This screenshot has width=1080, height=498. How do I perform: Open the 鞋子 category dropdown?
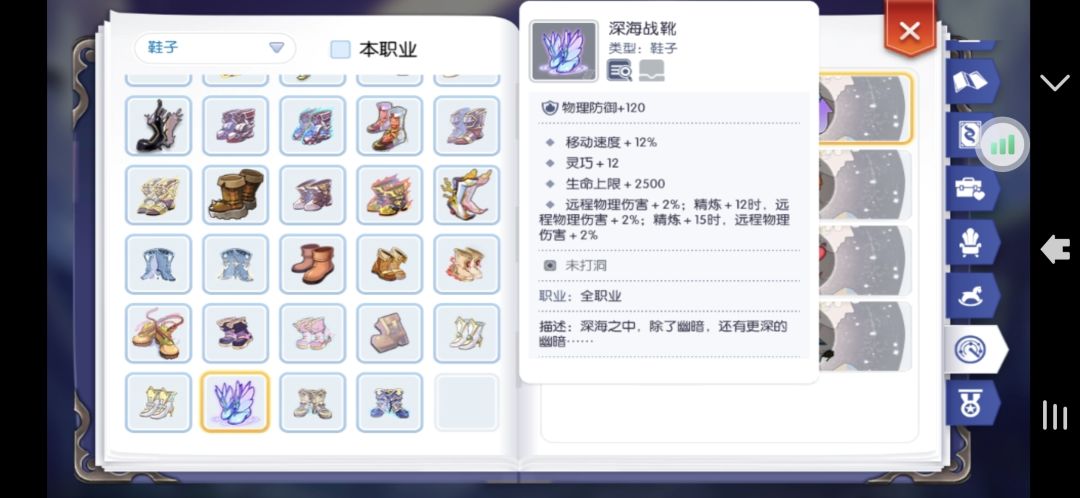coord(214,48)
